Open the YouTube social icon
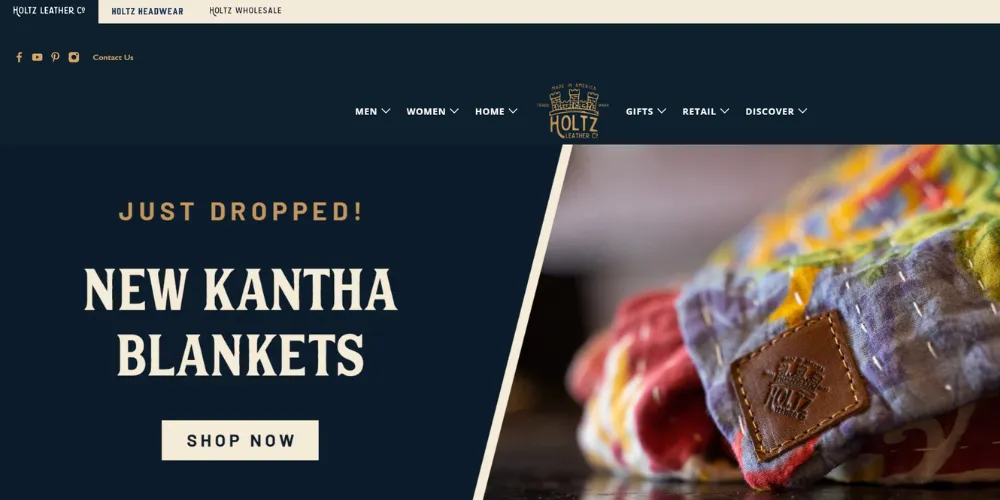Viewport: 1000px width, 500px height. tap(37, 57)
